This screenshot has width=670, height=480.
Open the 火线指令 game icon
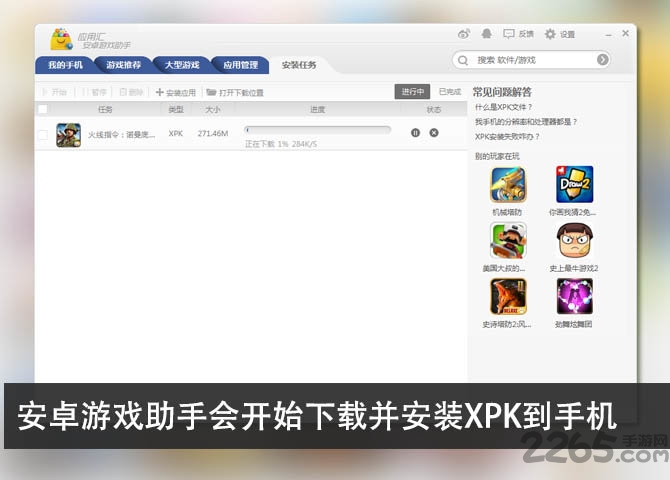tap(68, 135)
